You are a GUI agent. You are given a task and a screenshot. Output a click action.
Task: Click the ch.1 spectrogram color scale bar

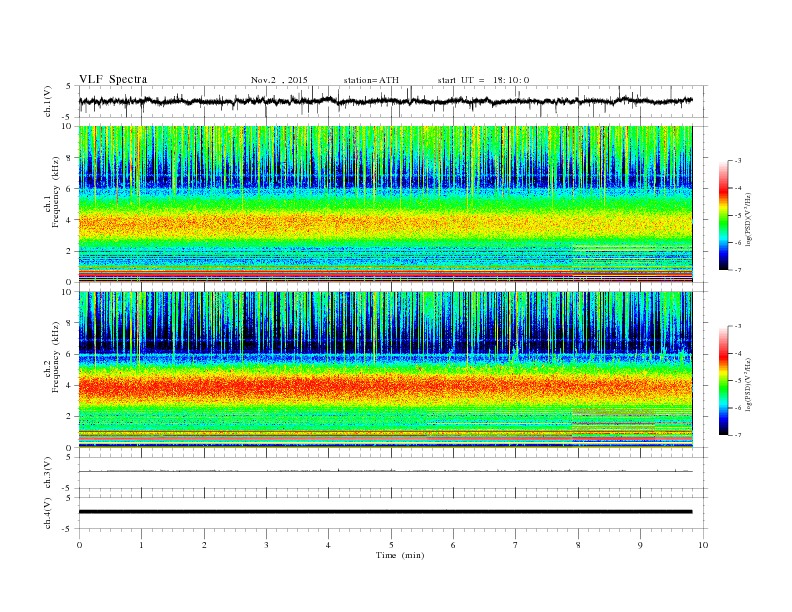pyautogui.click(x=723, y=216)
